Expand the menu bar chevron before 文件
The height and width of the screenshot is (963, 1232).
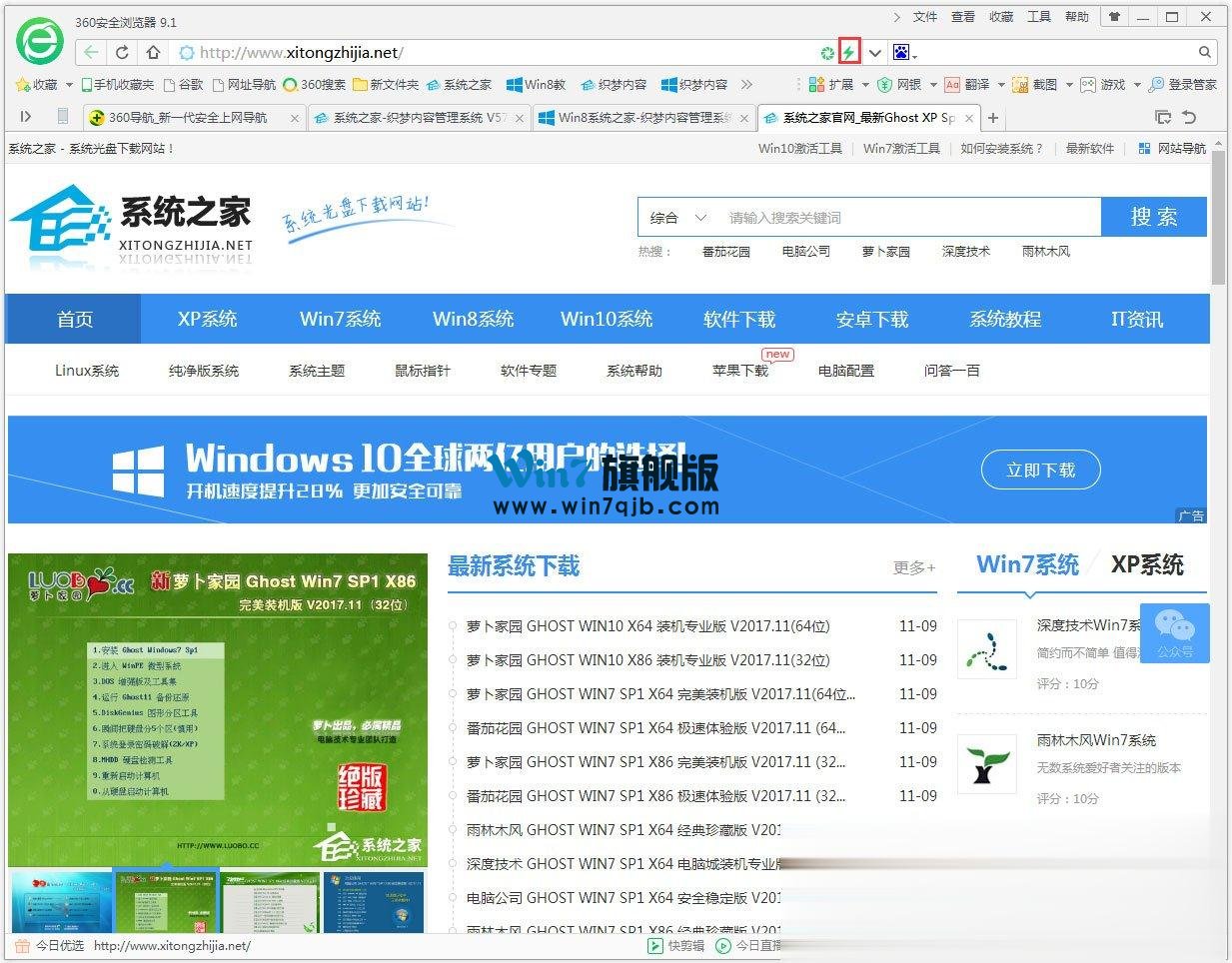click(x=895, y=17)
